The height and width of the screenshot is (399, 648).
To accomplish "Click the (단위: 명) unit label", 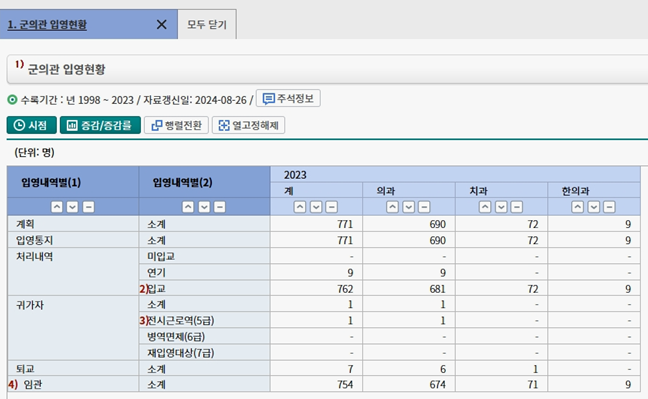I will (34, 152).
